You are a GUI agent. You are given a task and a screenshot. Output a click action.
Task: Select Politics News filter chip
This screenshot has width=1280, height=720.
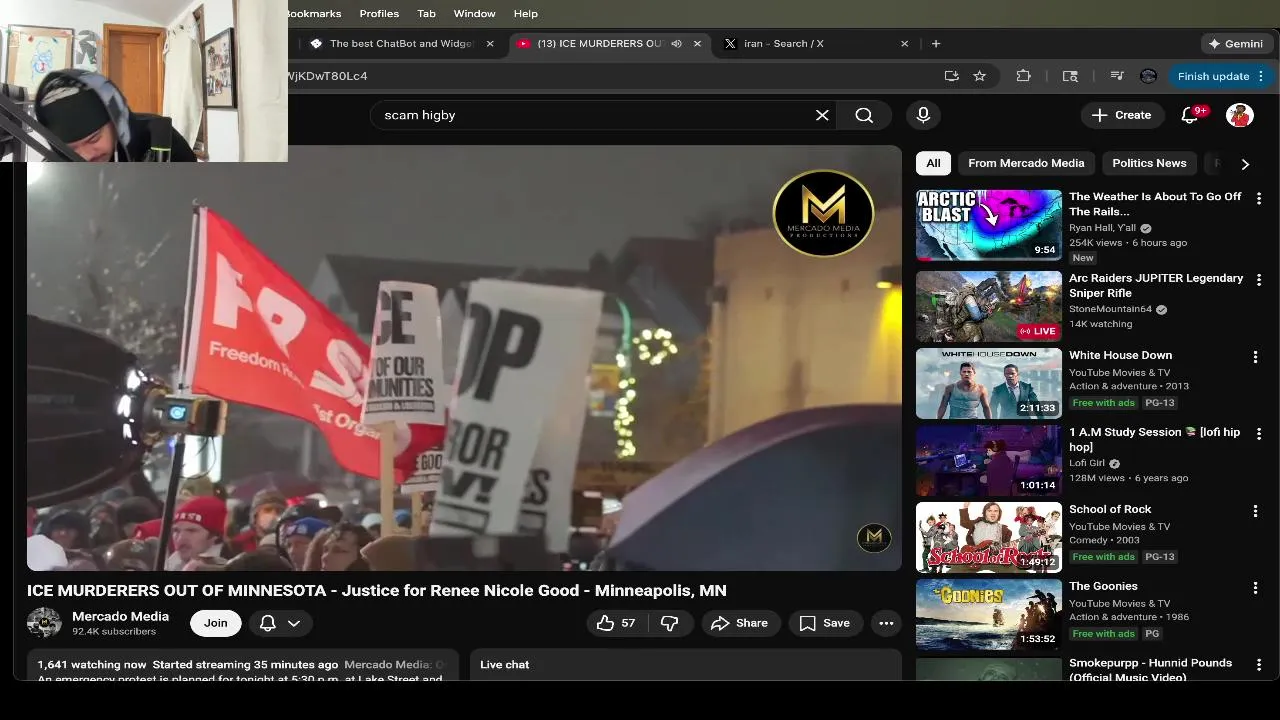pyautogui.click(x=1149, y=163)
